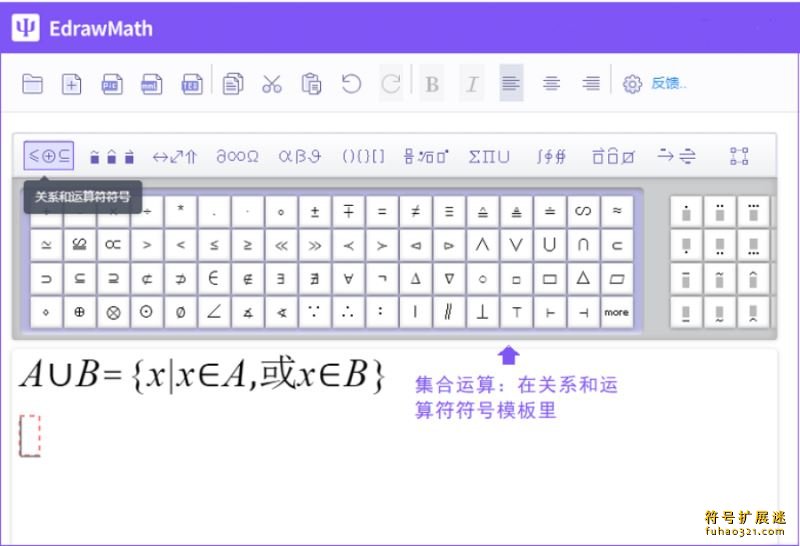Insert the bar above accent
This screenshot has width=800, height=546.
686,279
